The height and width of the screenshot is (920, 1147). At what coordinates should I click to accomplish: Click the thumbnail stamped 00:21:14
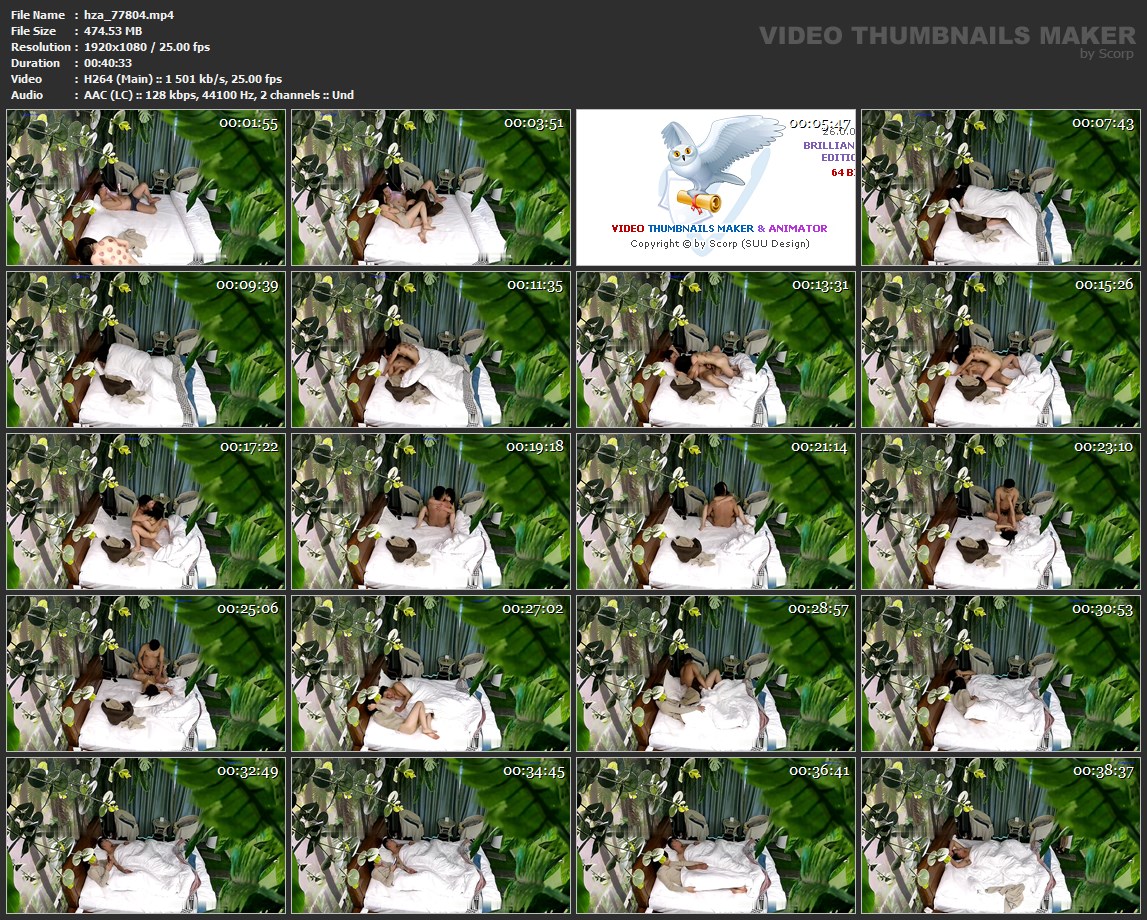[716, 512]
